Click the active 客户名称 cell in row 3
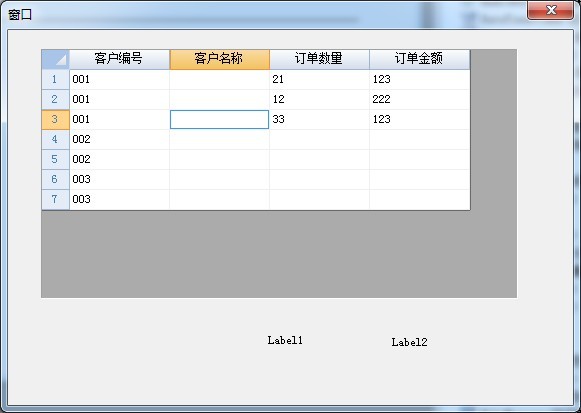581x413 pixels. [219, 119]
